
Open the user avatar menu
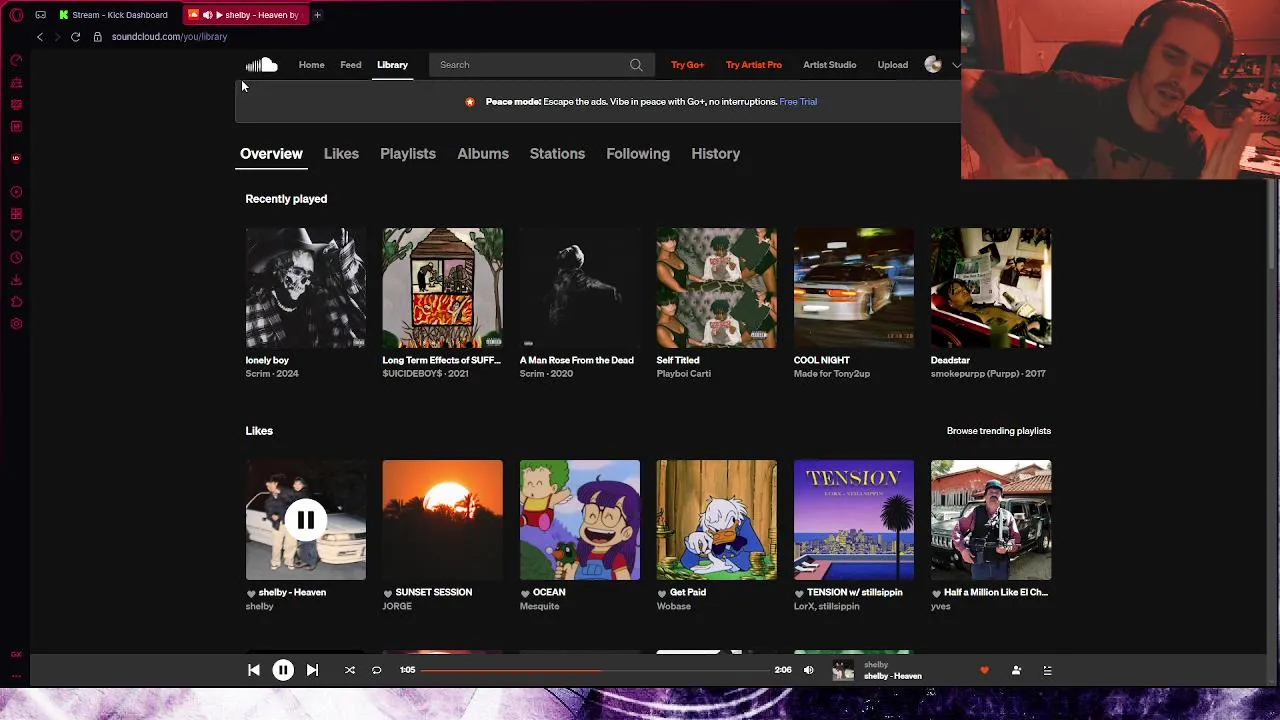click(x=933, y=65)
